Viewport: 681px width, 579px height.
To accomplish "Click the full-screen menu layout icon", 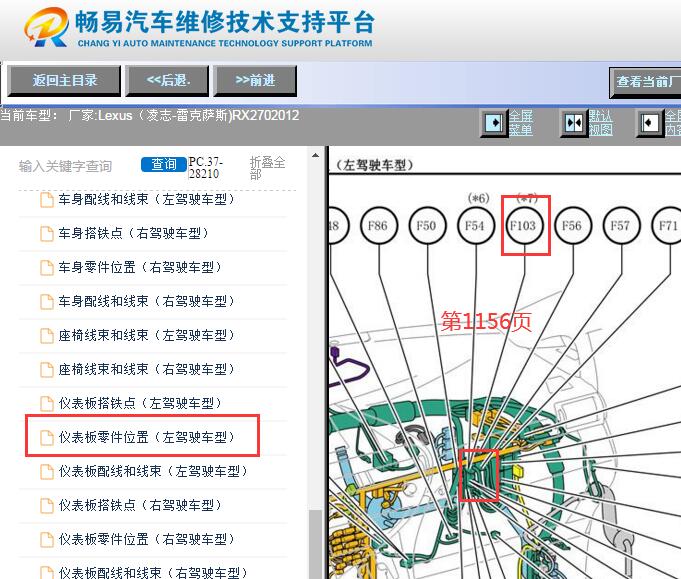I will (494, 123).
